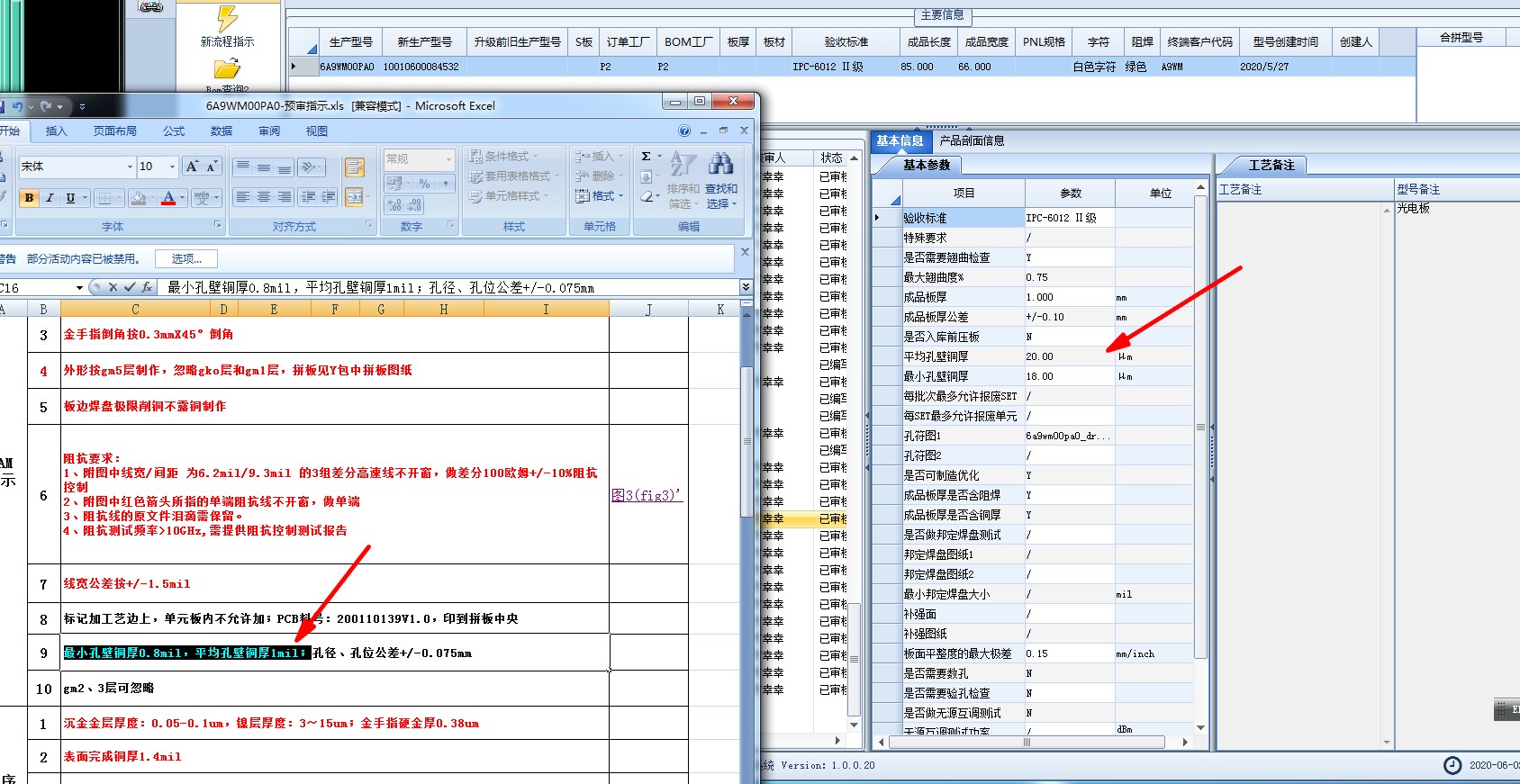Expand the formula bar chevron
Viewport: 1520px width, 784px height.
click(x=746, y=287)
